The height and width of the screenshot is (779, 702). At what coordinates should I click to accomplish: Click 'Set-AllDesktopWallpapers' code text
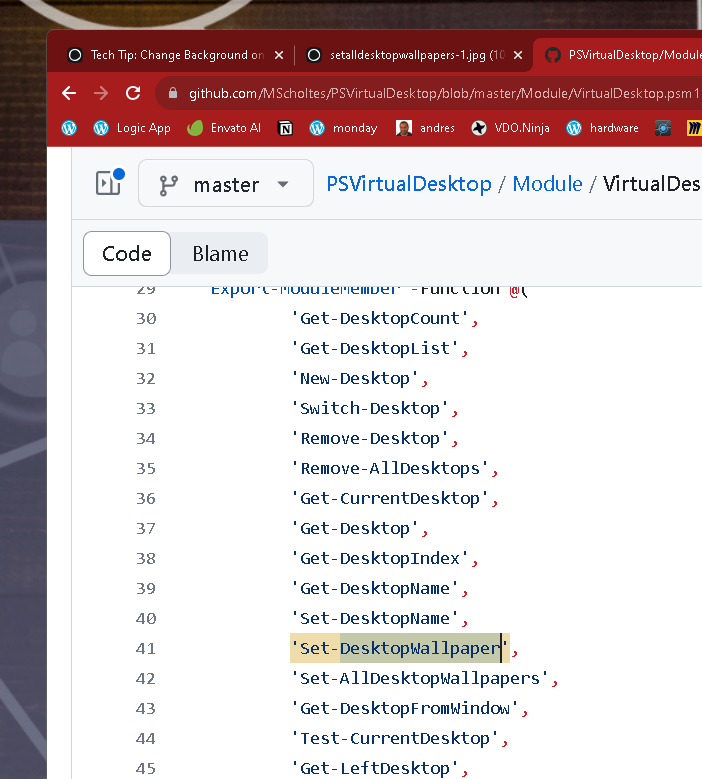click(420, 679)
